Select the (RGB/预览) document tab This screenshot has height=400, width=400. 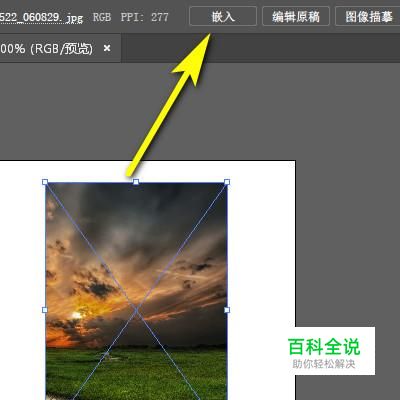[x=60, y=48]
